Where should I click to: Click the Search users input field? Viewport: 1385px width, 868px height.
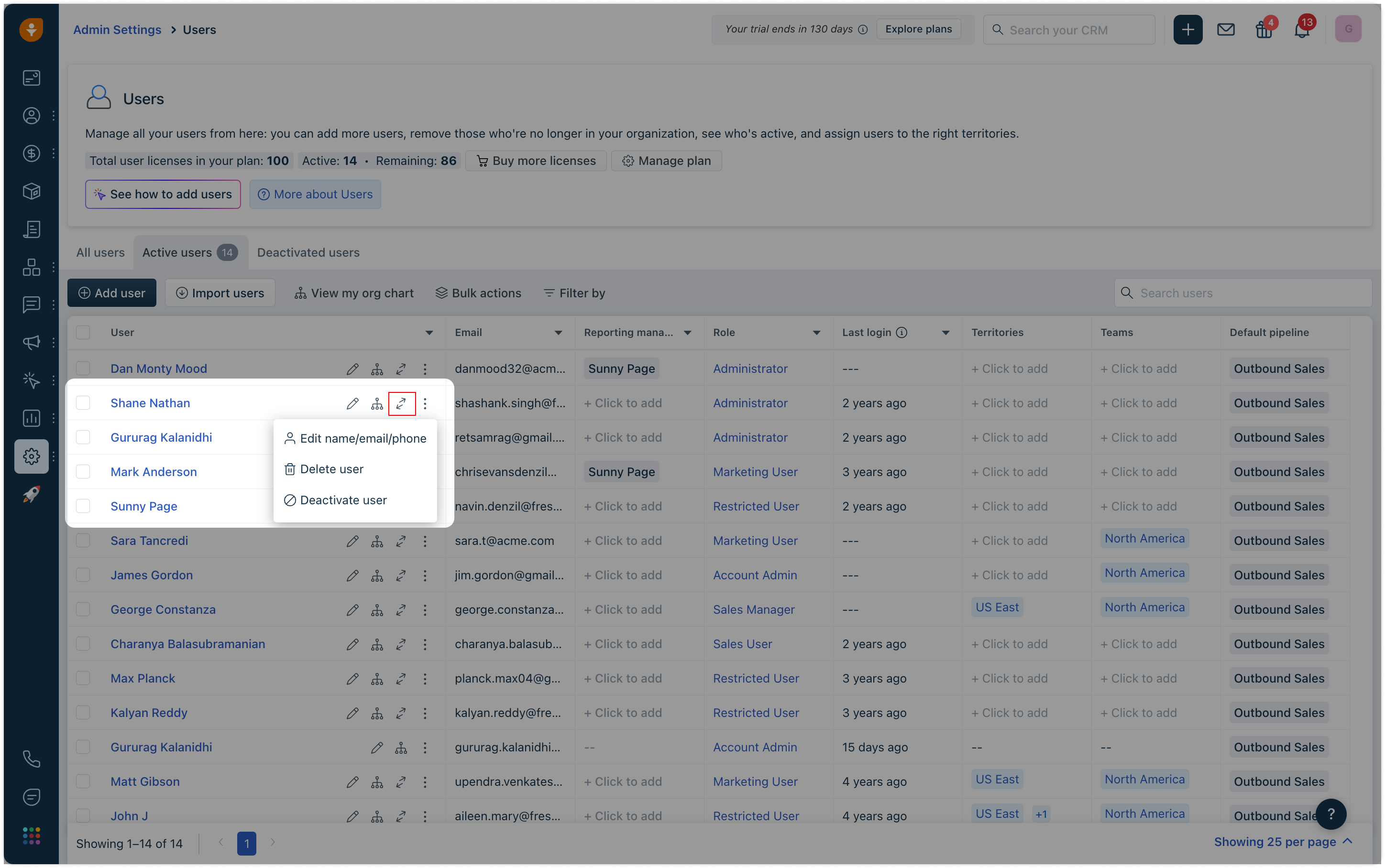(1252, 293)
